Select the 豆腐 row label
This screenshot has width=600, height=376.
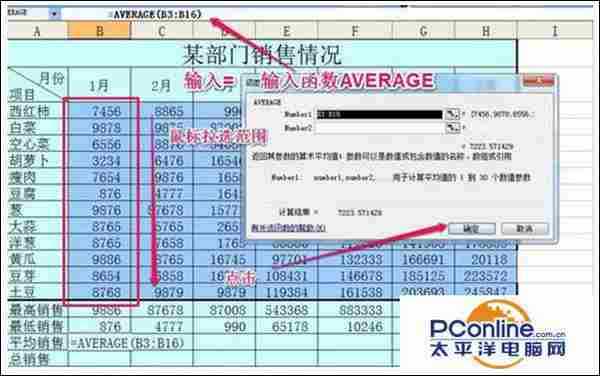coord(38,194)
